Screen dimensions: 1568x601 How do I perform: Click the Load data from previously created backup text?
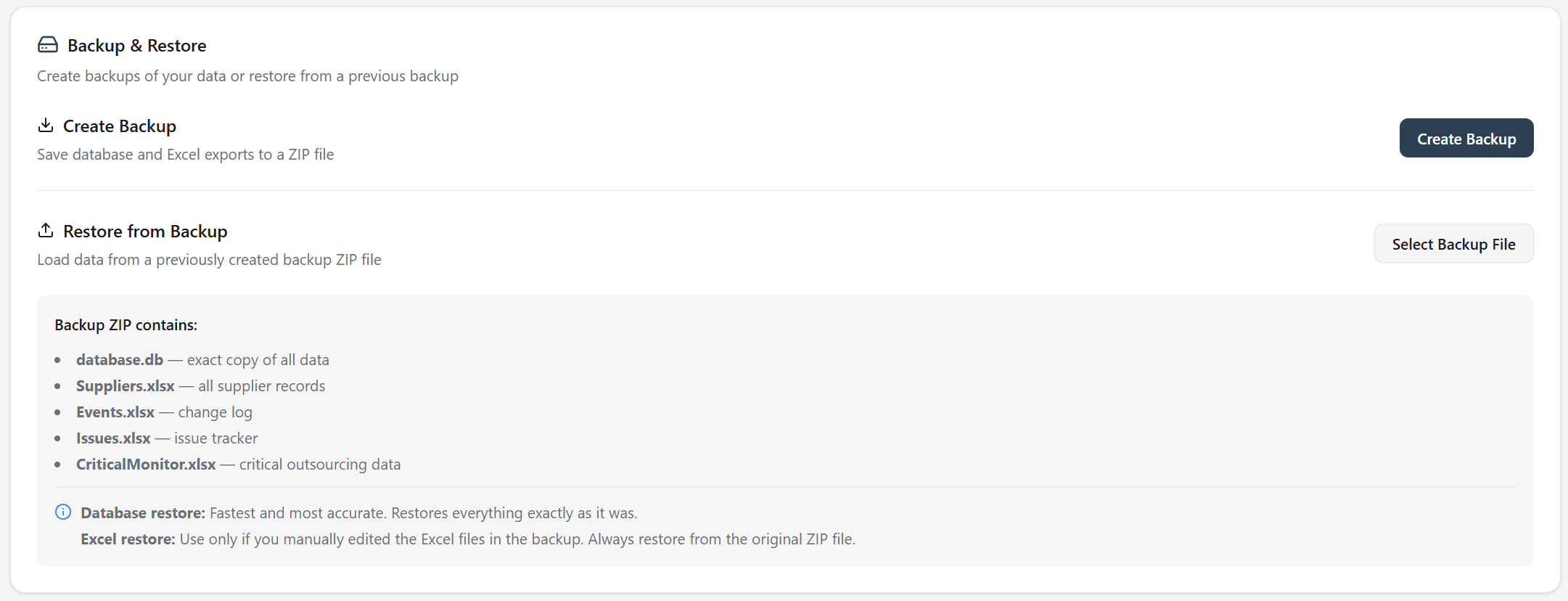(x=209, y=260)
